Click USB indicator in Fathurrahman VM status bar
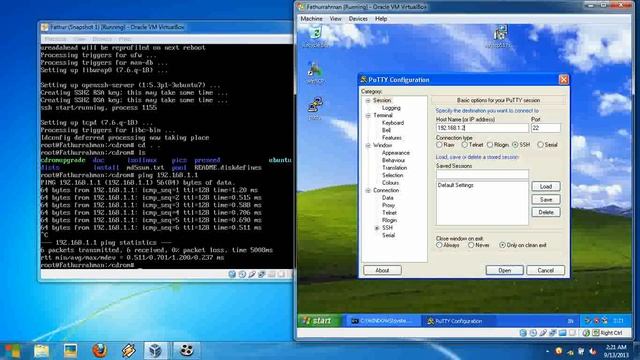Screen dimensions: 640x360 [542, 333]
